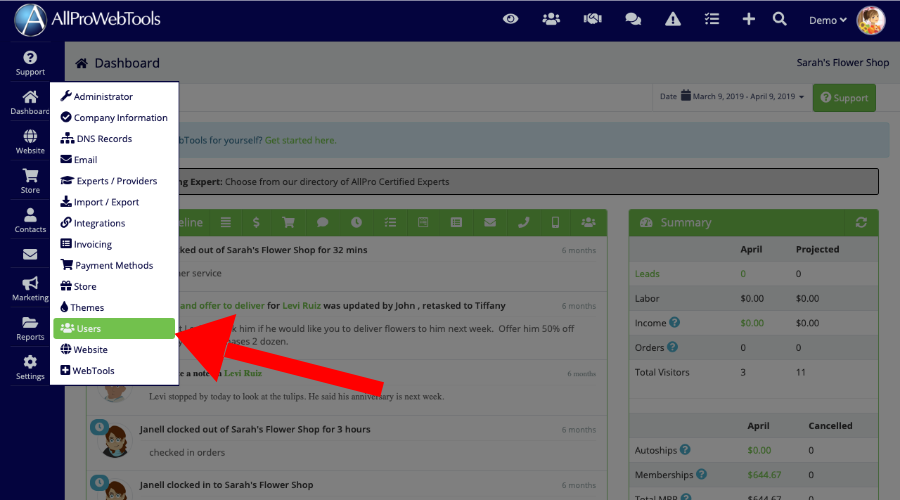Follow the Get started here link
This screenshot has height=500, width=900.
pos(300,140)
